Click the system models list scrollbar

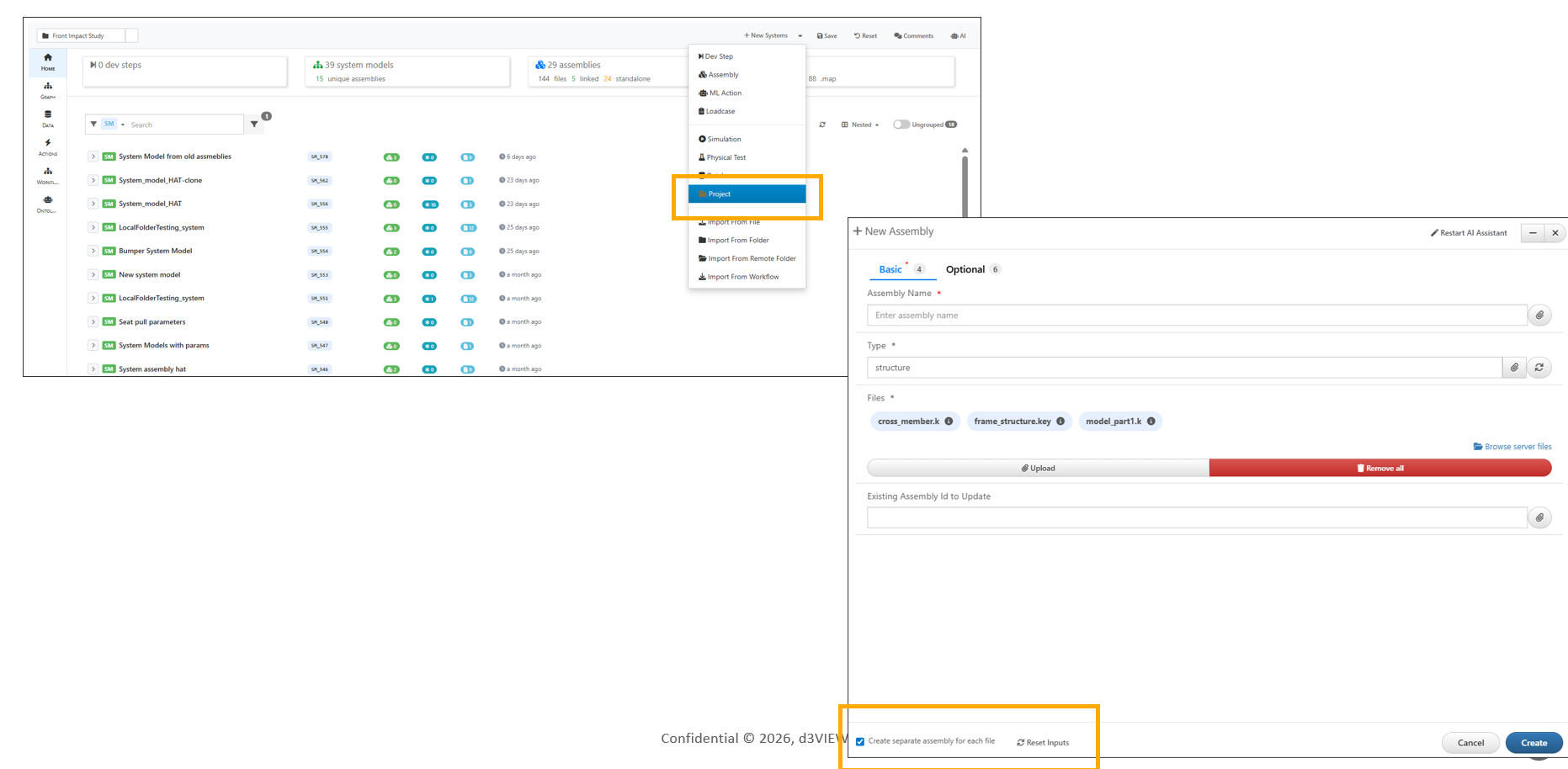pyautogui.click(x=965, y=185)
